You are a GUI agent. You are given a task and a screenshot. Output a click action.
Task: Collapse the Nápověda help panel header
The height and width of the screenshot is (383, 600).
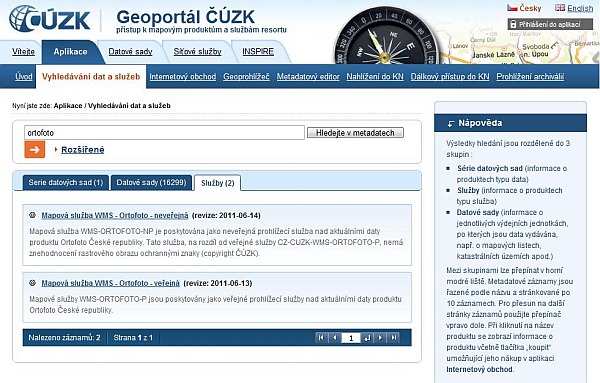click(510, 123)
